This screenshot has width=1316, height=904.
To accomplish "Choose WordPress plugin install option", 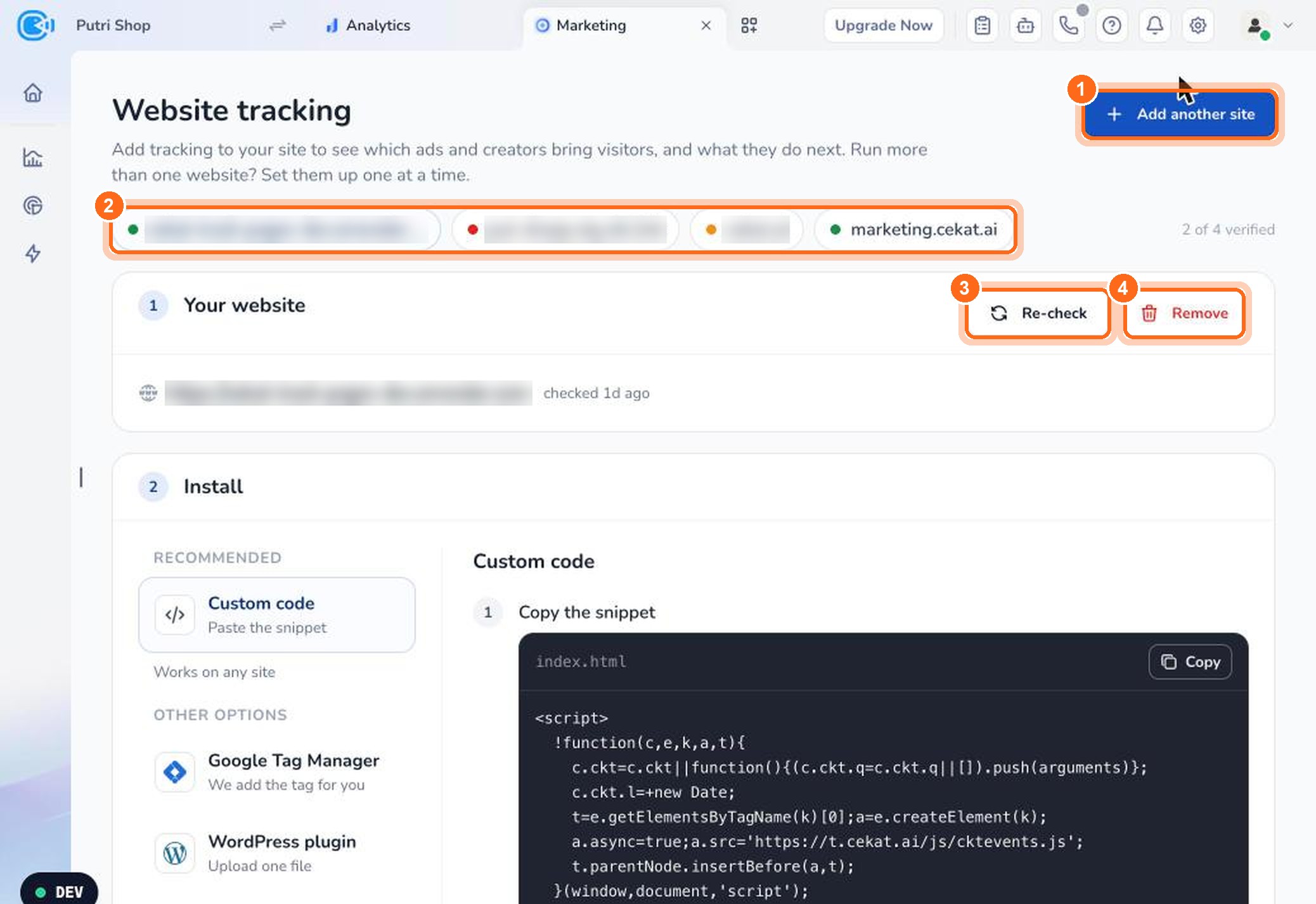I will click(277, 853).
